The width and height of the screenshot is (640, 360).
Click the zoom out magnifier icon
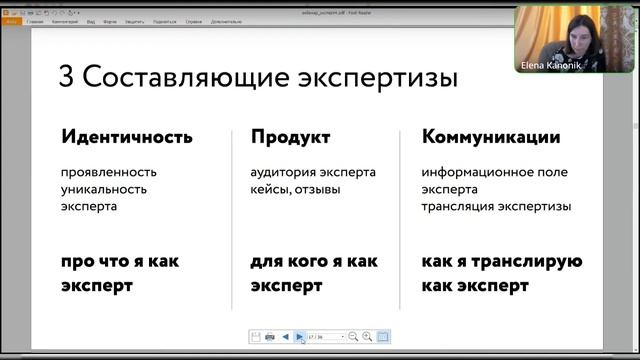coord(353,337)
